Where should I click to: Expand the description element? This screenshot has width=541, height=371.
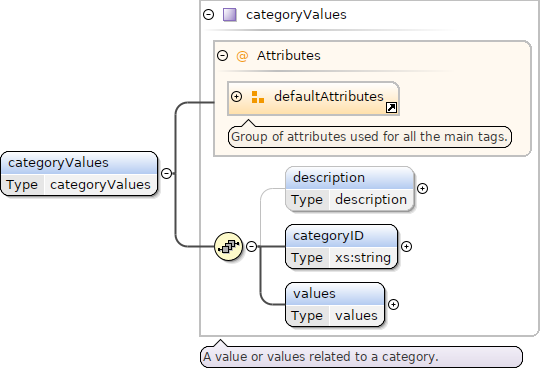422,188
